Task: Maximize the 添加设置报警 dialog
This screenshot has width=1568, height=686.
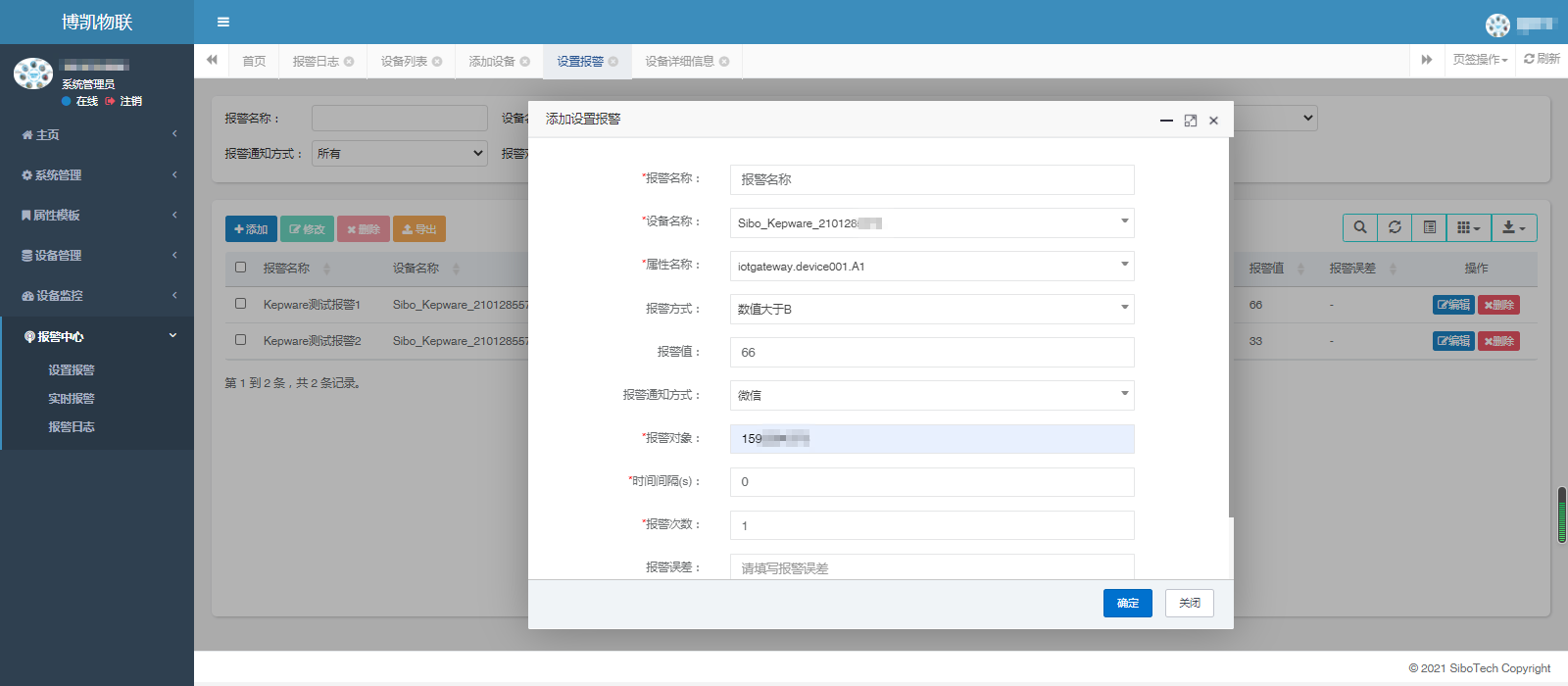Action: [x=1191, y=121]
